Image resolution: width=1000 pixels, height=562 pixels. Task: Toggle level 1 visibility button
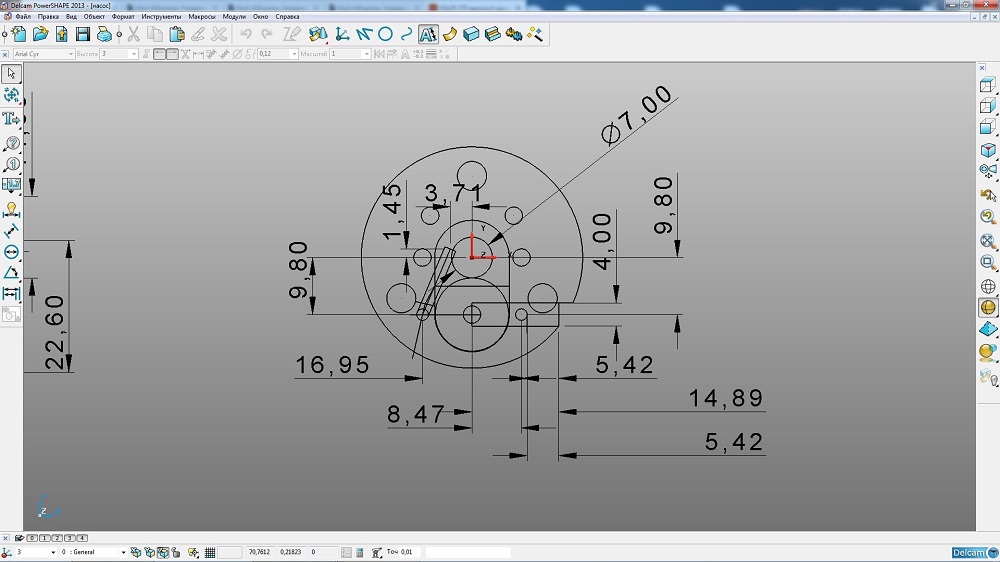(x=45, y=538)
